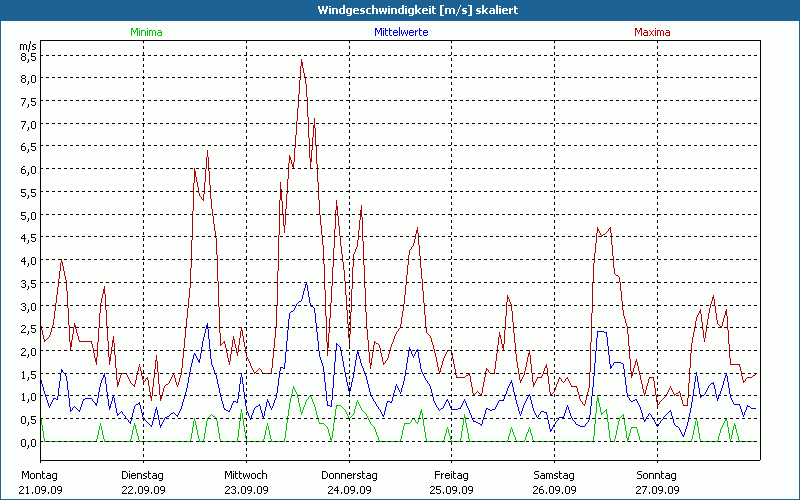Click the Samstag day label
The image size is (800, 500).
click(x=554, y=476)
